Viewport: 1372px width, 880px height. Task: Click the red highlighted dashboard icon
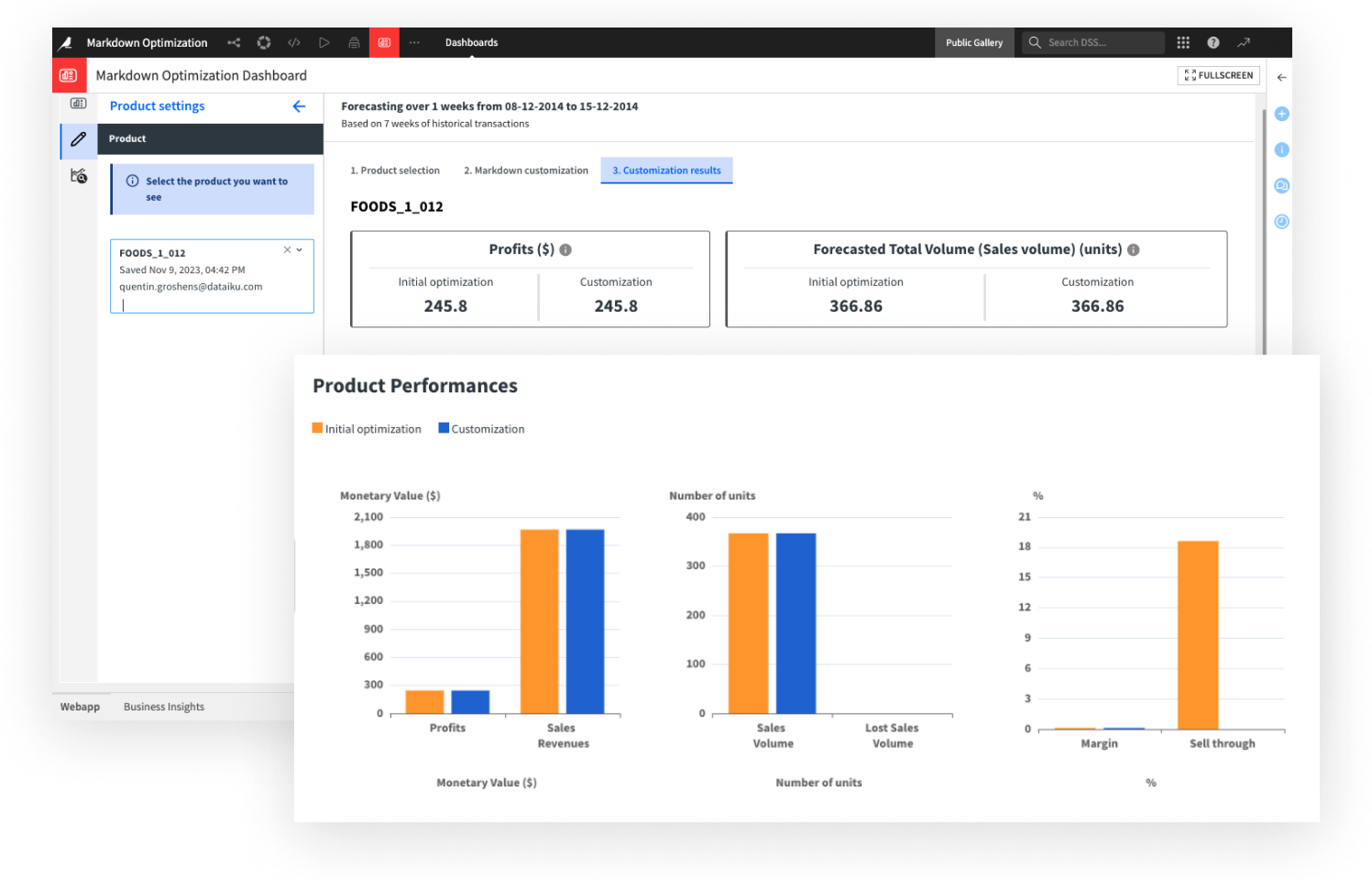[x=384, y=43]
